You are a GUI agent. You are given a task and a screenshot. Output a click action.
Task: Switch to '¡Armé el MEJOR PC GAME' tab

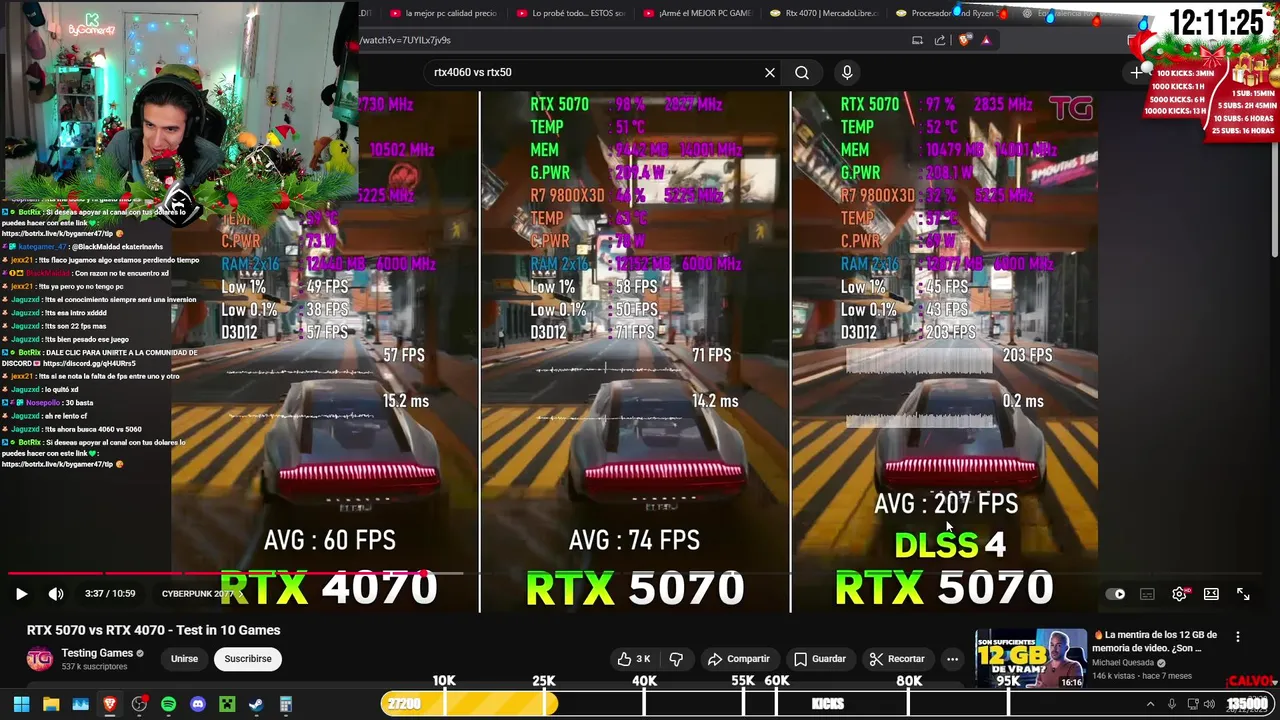pyautogui.click(x=697, y=14)
